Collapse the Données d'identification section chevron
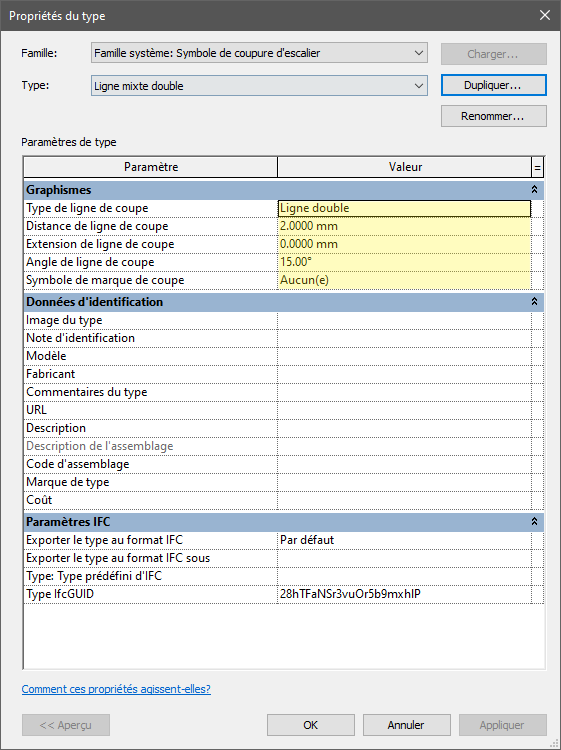Image resolution: width=561 pixels, height=750 pixels. (534, 302)
